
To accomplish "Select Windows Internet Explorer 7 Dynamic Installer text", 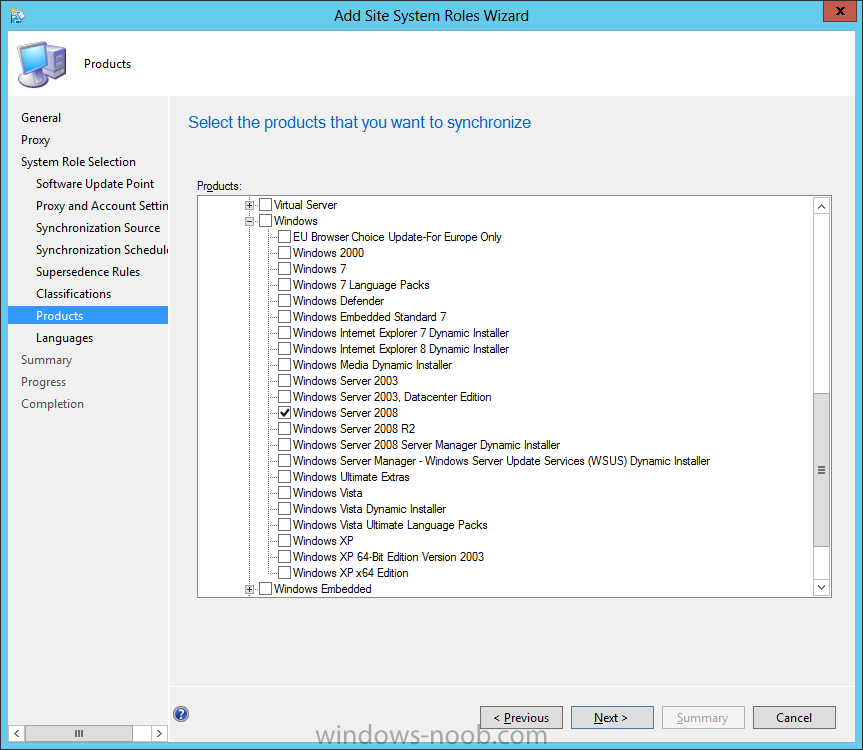I will tap(401, 333).
